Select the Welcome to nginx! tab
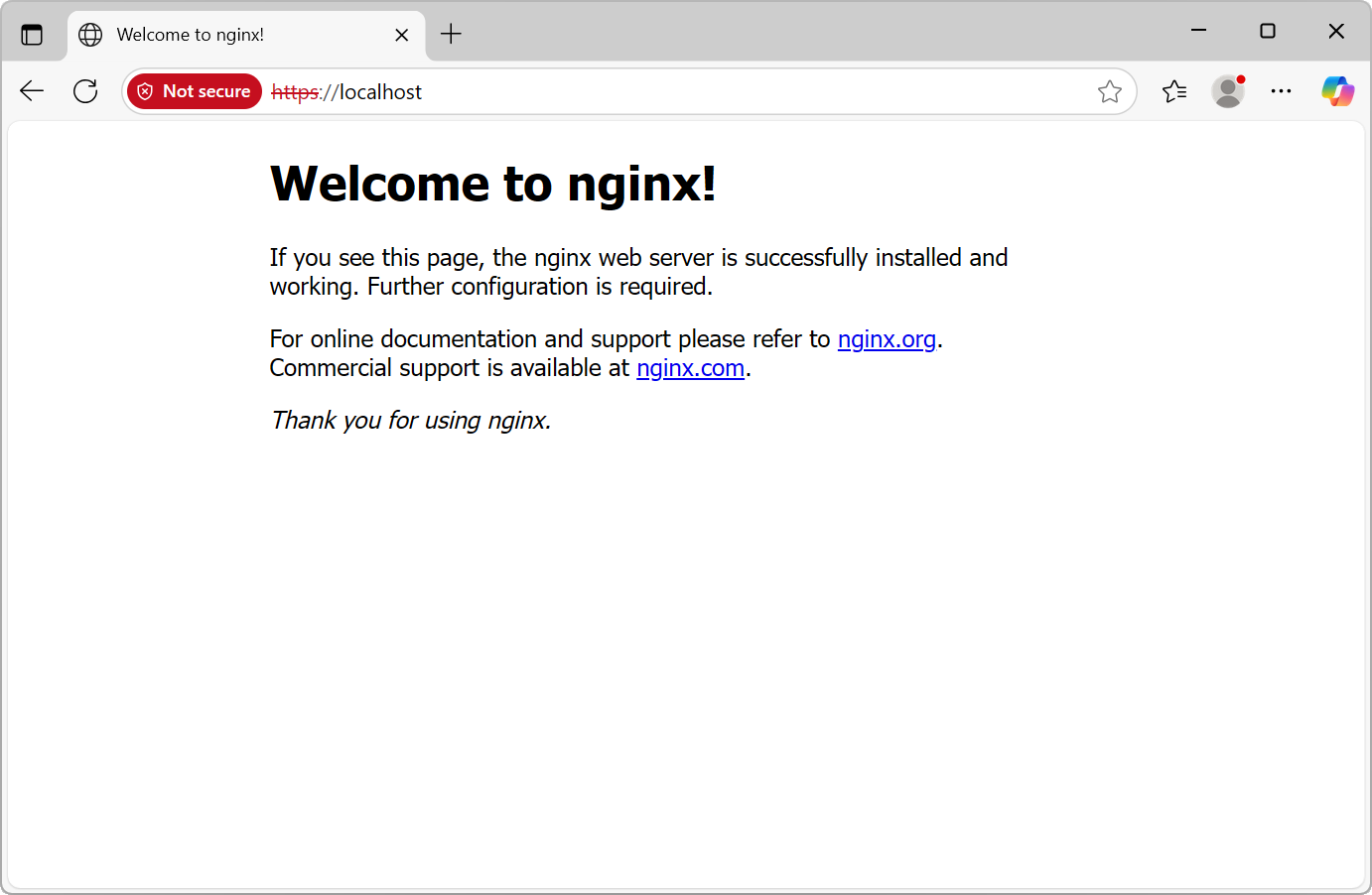The width and height of the screenshot is (1372, 895). (246, 35)
